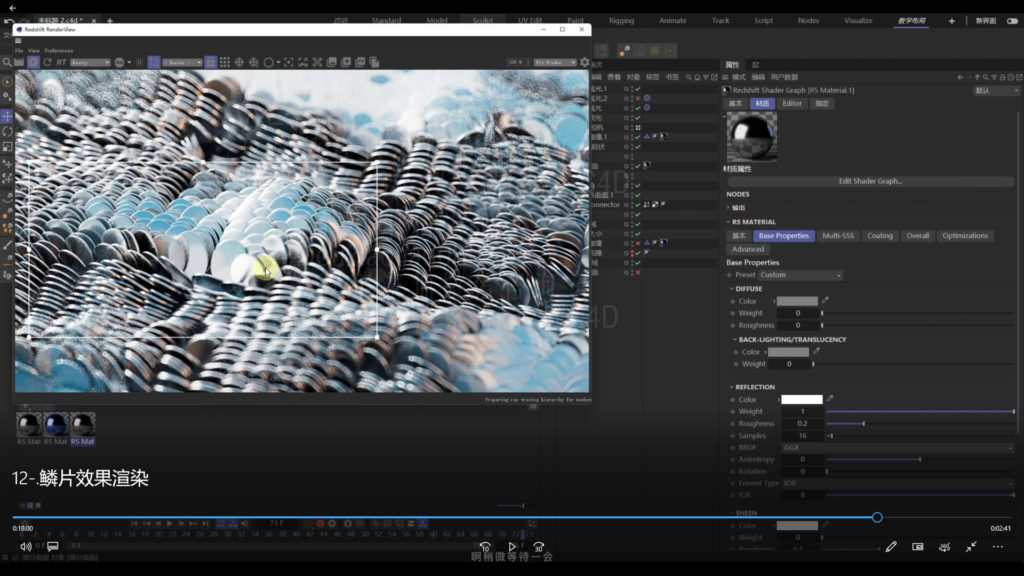Collapse the RS MATERIAL section
1024x576 pixels.
coord(729,222)
